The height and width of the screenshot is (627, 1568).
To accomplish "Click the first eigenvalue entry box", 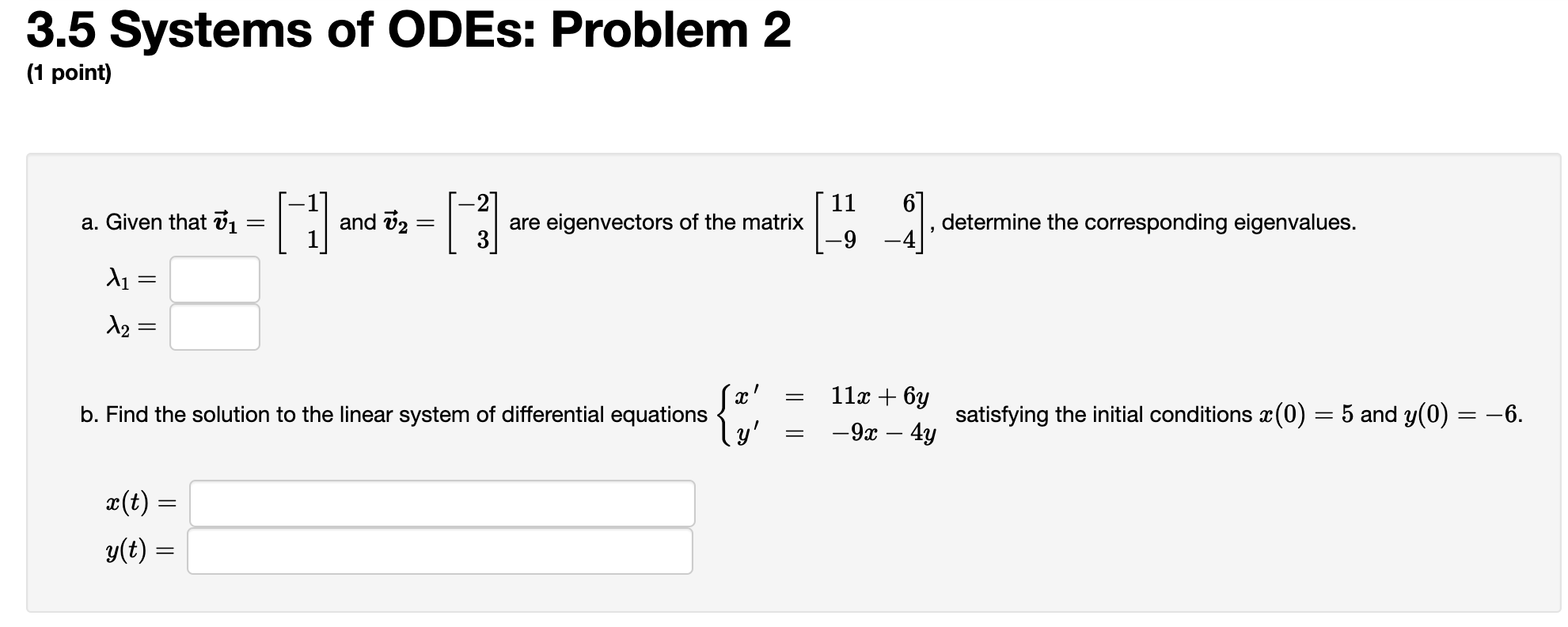I will point(214,279).
